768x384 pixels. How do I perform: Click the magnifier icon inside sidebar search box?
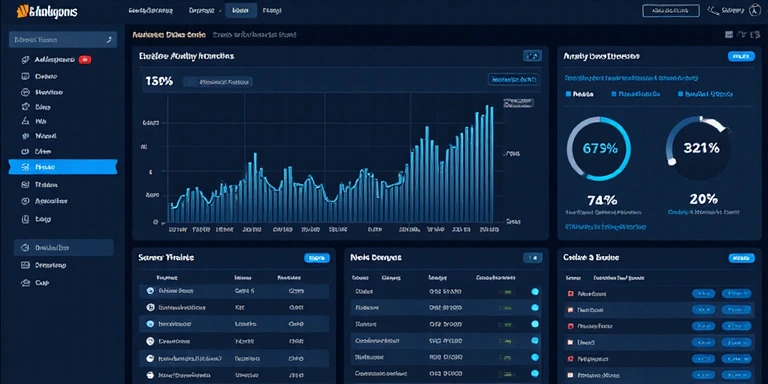[109, 40]
